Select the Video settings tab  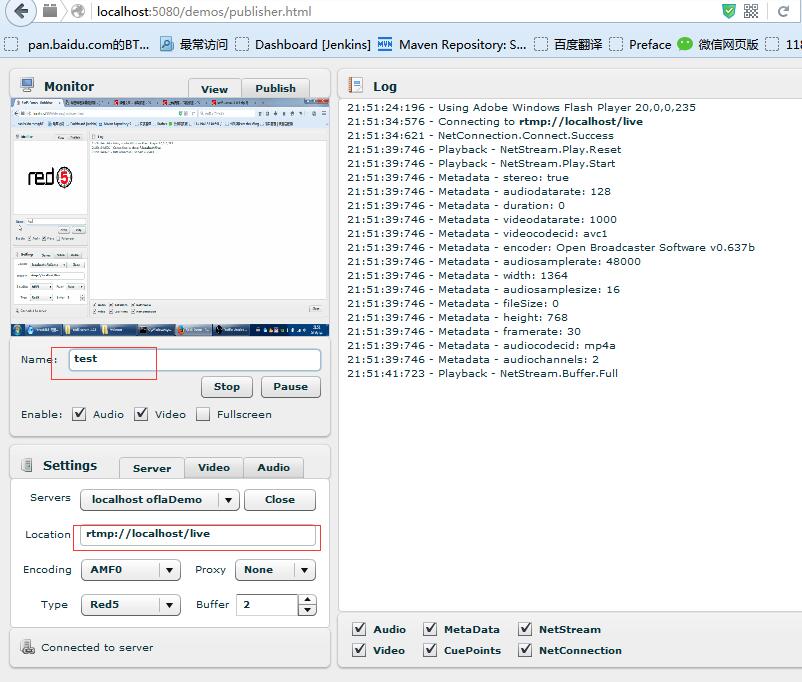(214, 467)
